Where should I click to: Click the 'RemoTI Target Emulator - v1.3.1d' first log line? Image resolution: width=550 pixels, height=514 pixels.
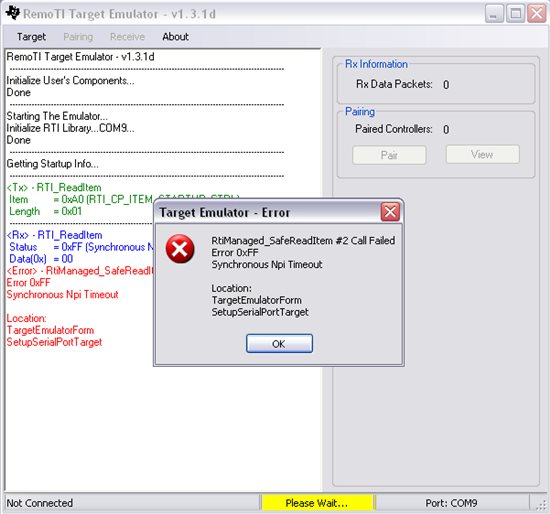tap(80, 57)
